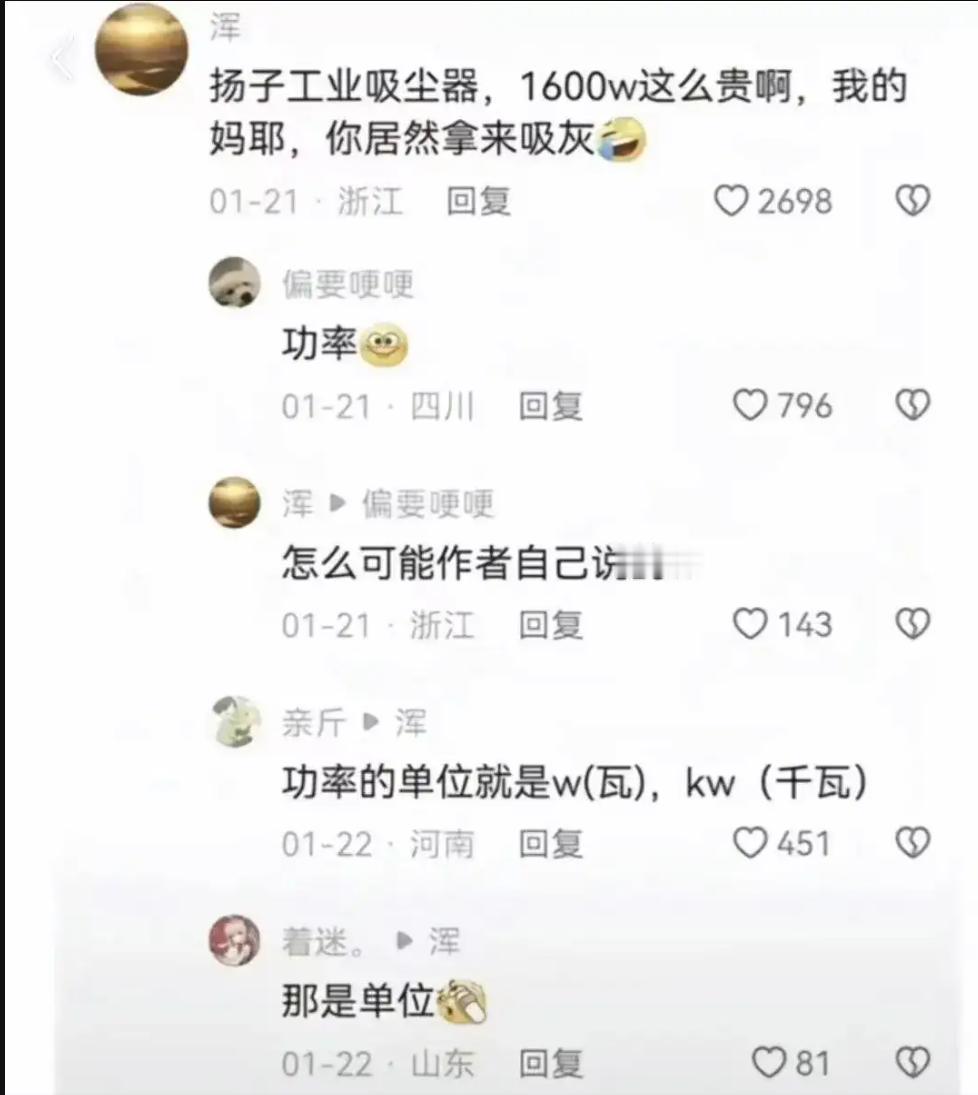The image size is (978, 1095).
Task: Dislike the 河南 comment about 功率的单位
Action: [913, 843]
